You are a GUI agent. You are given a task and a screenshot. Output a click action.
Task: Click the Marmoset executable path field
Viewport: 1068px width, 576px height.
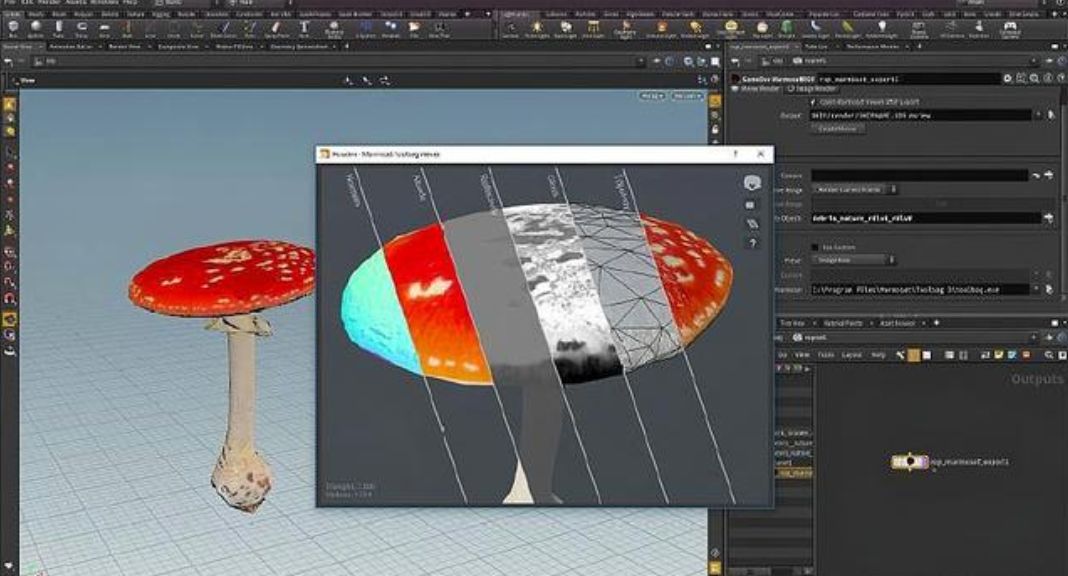click(x=920, y=289)
